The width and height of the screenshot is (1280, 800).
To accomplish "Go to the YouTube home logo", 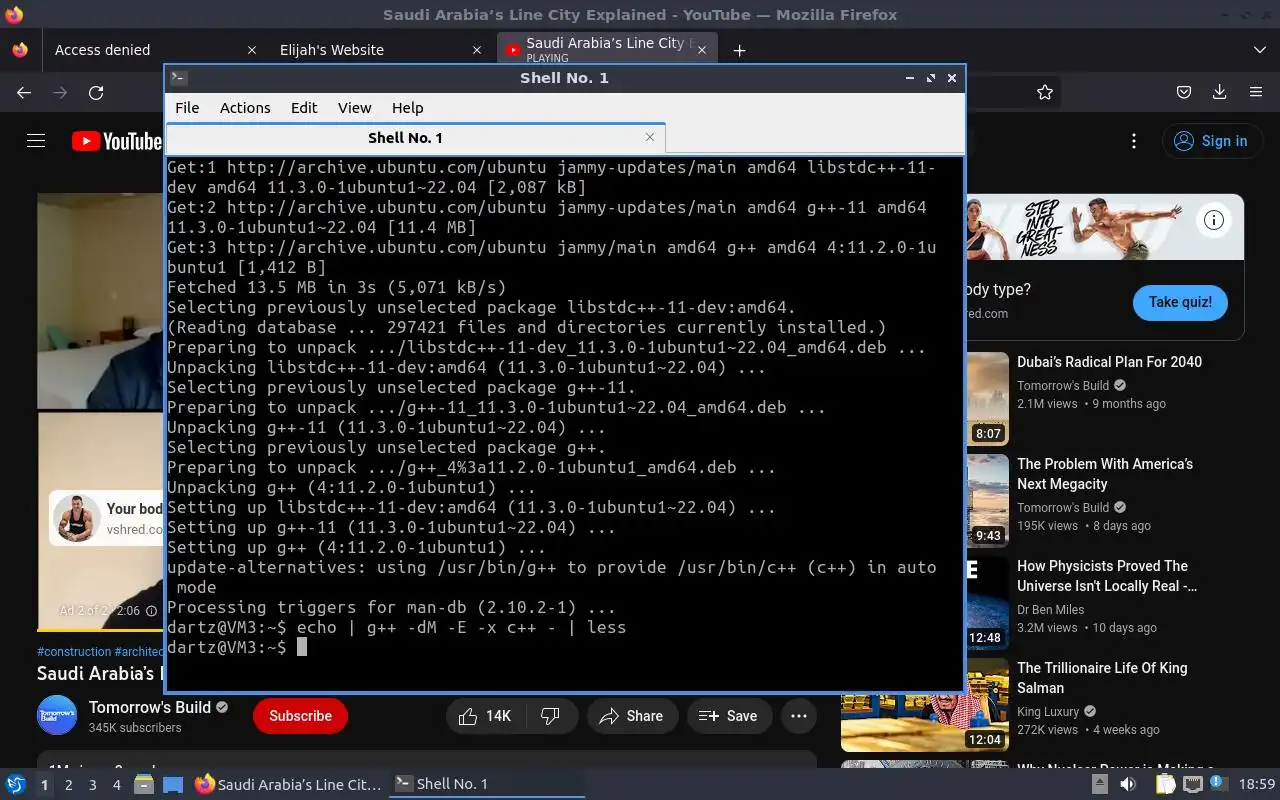I will [116, 141].
